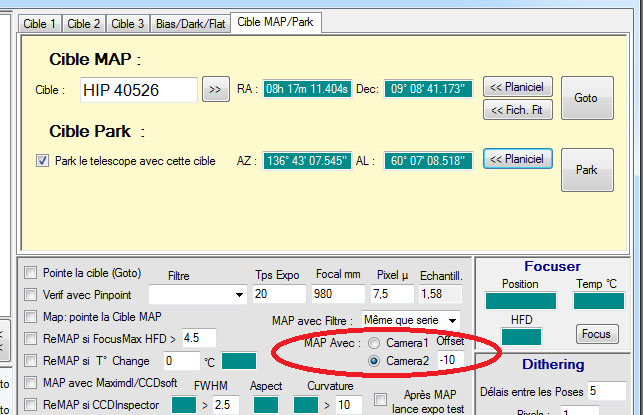Click the Focuser HFD display
This screenshot has width=643, height=415.
pos(521,336)
